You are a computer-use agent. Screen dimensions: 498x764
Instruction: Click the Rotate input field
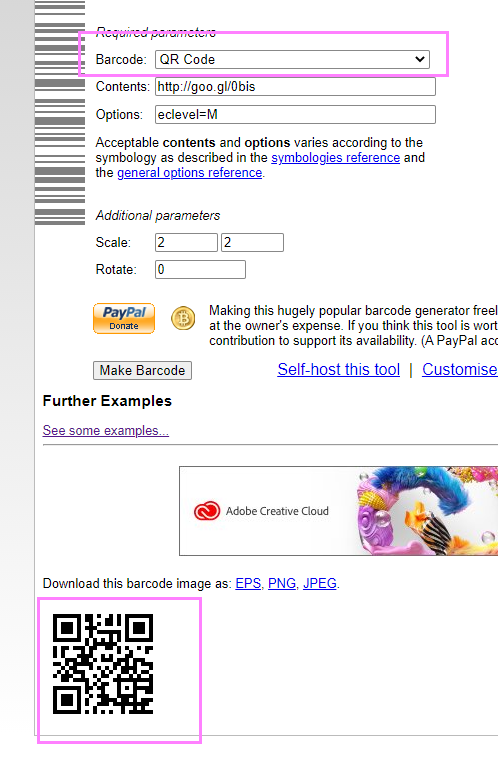click(200, 269)
